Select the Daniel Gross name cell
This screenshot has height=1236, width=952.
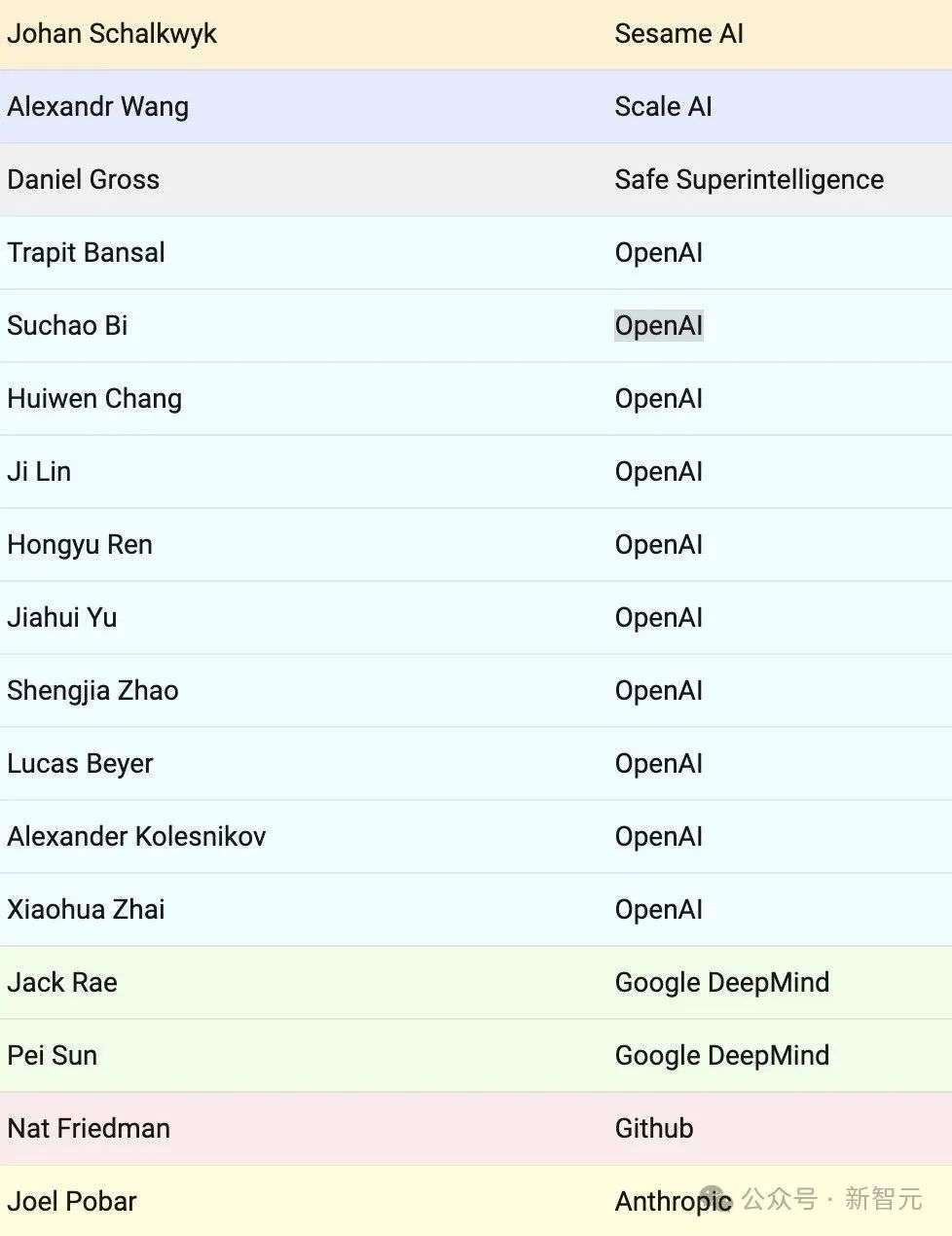click(x=83, y=180)
